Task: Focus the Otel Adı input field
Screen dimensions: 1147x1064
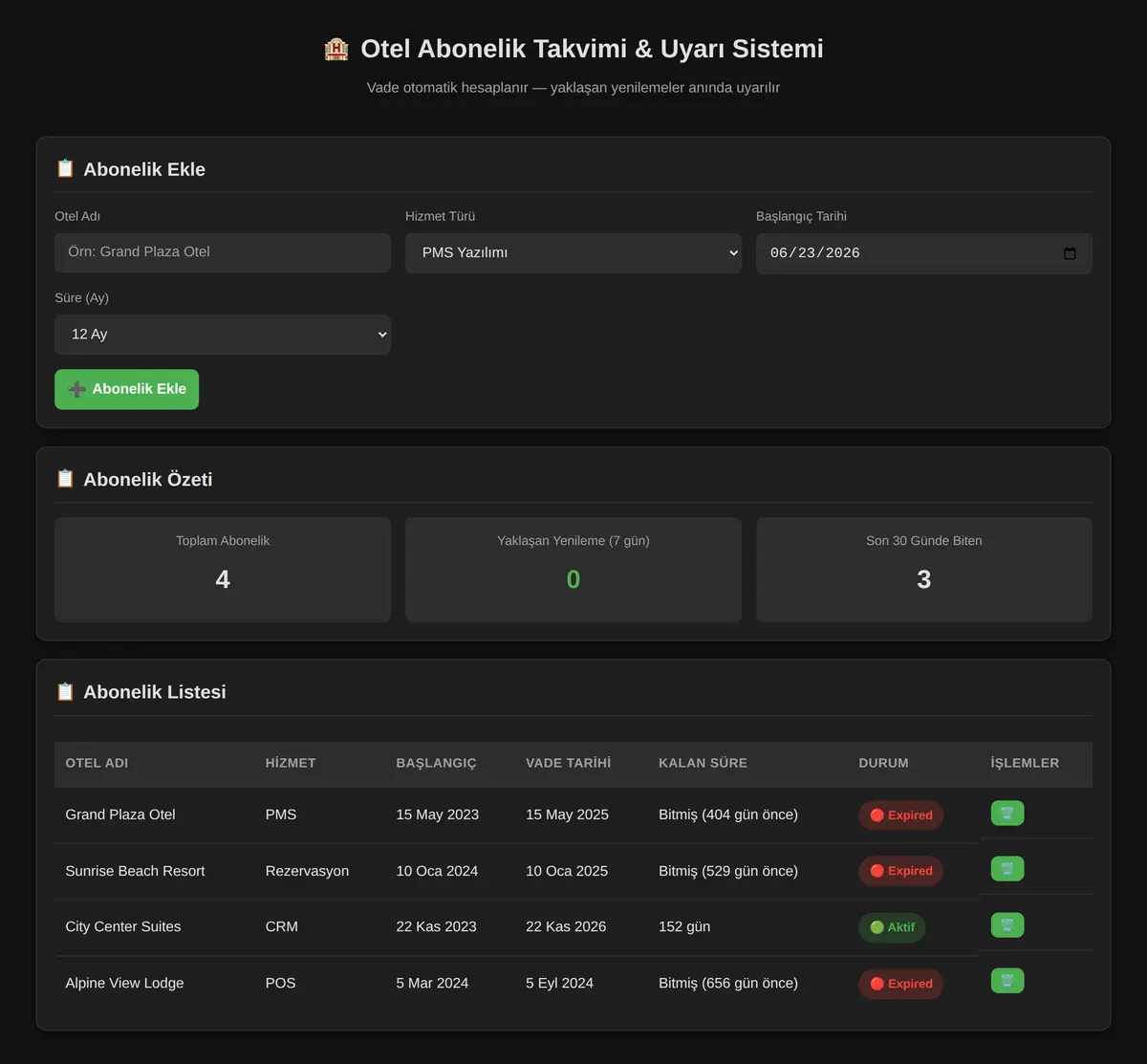Action: [x=223, y=253]
